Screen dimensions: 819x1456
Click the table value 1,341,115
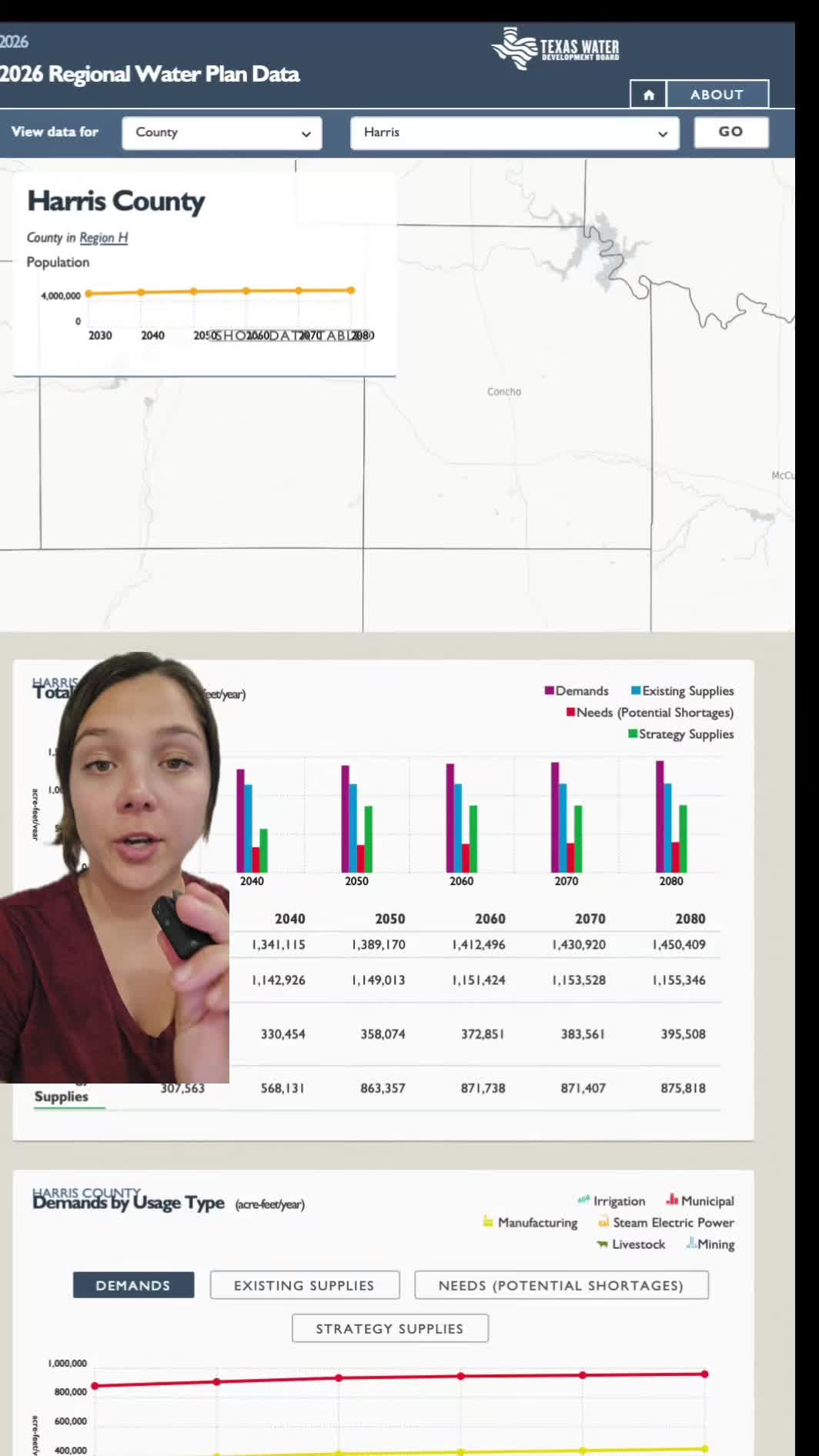coord(279,945)
